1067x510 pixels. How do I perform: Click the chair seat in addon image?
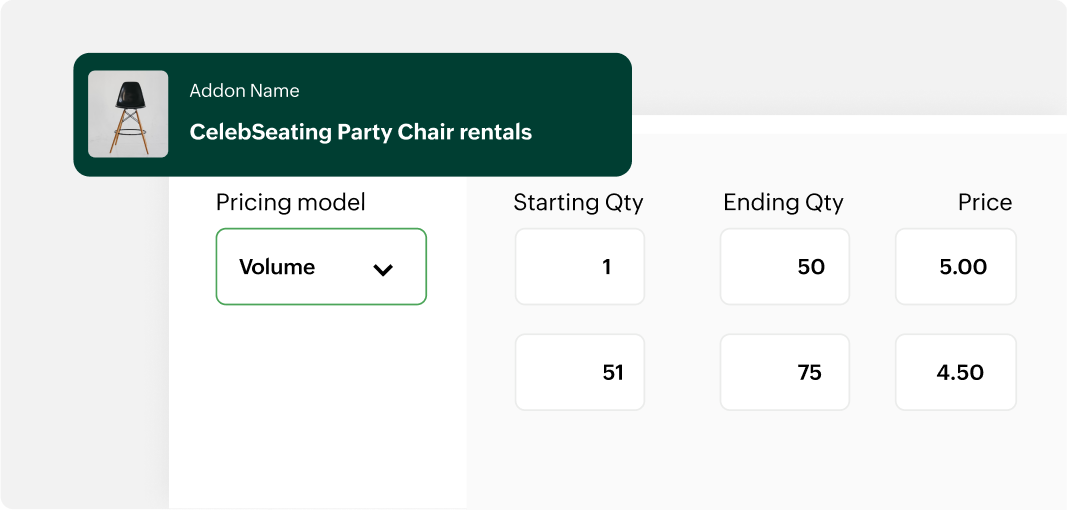(x=128, y=95)
